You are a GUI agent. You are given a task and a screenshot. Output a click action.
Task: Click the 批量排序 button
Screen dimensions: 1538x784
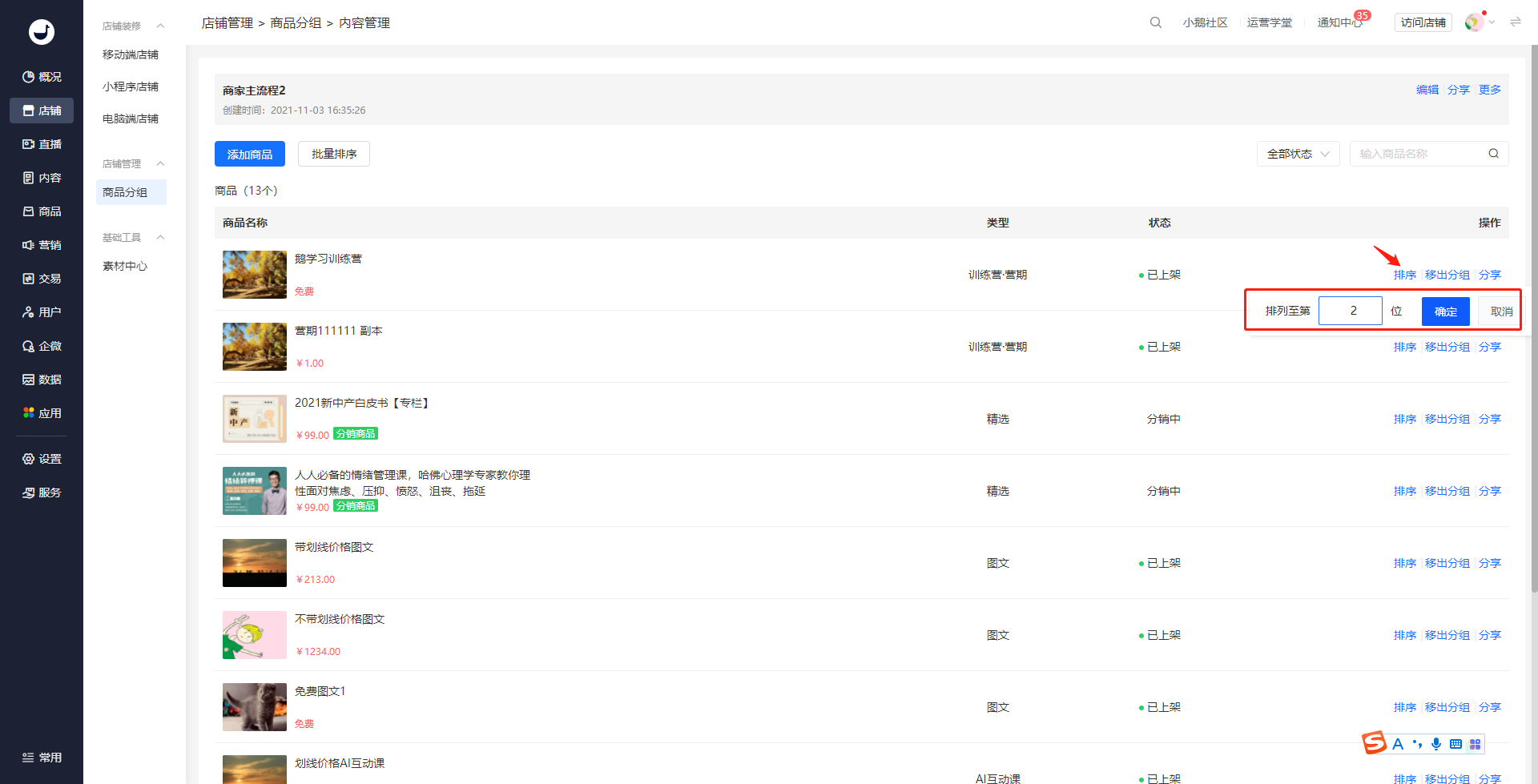point(334,154)
